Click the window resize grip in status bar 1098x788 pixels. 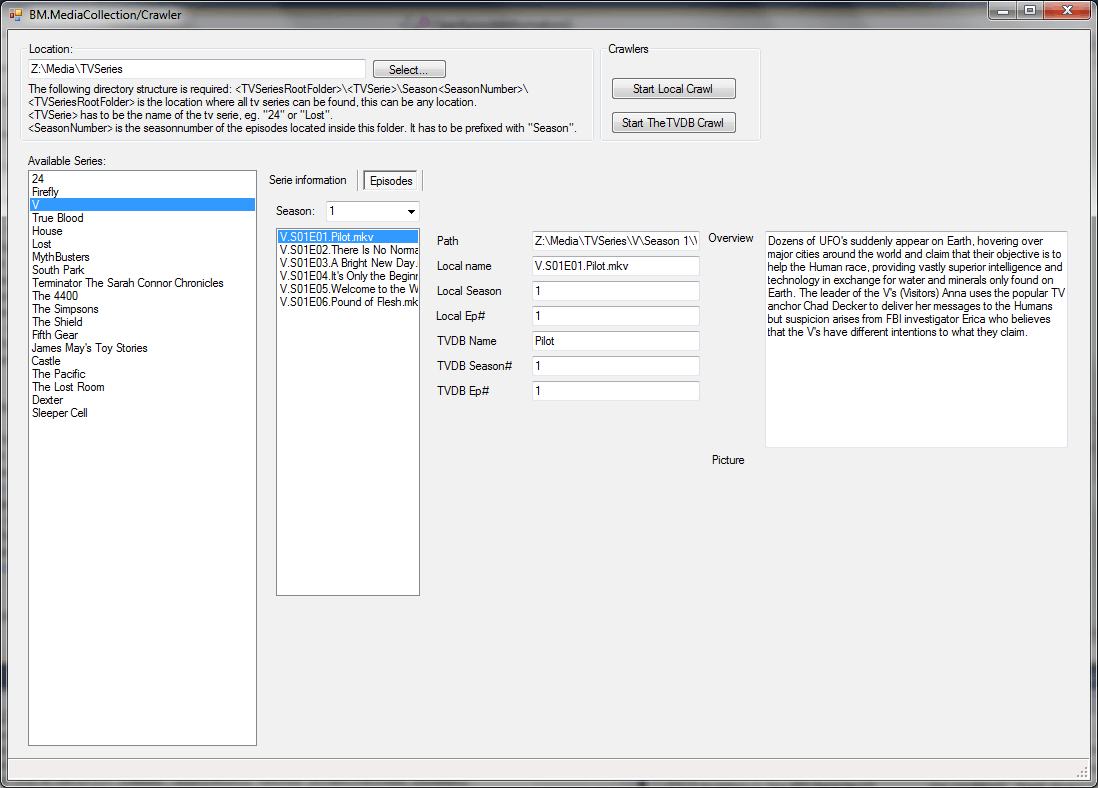1082,771
